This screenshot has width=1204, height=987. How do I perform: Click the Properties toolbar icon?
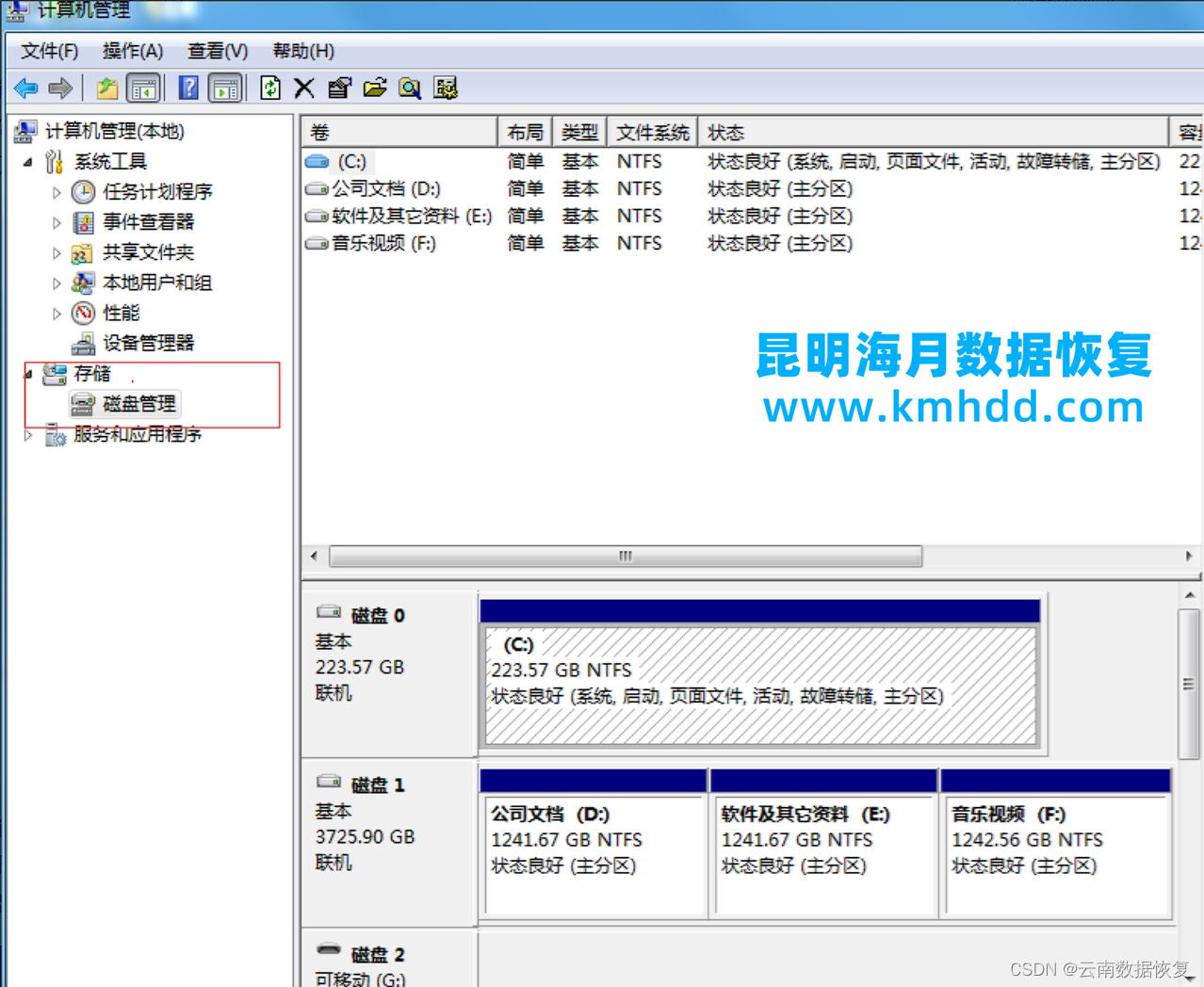(339, 89)
